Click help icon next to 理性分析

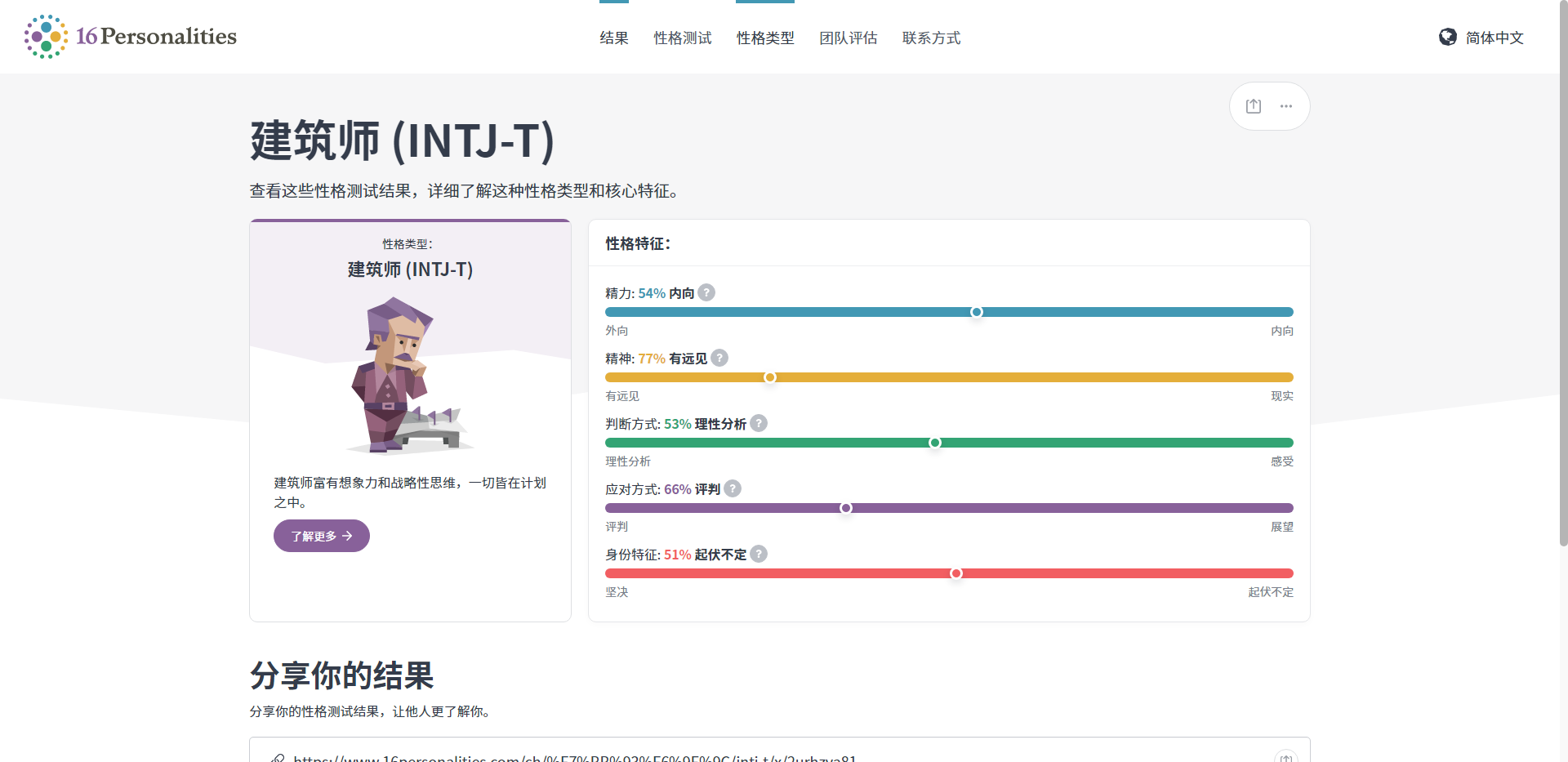point(759,424)
